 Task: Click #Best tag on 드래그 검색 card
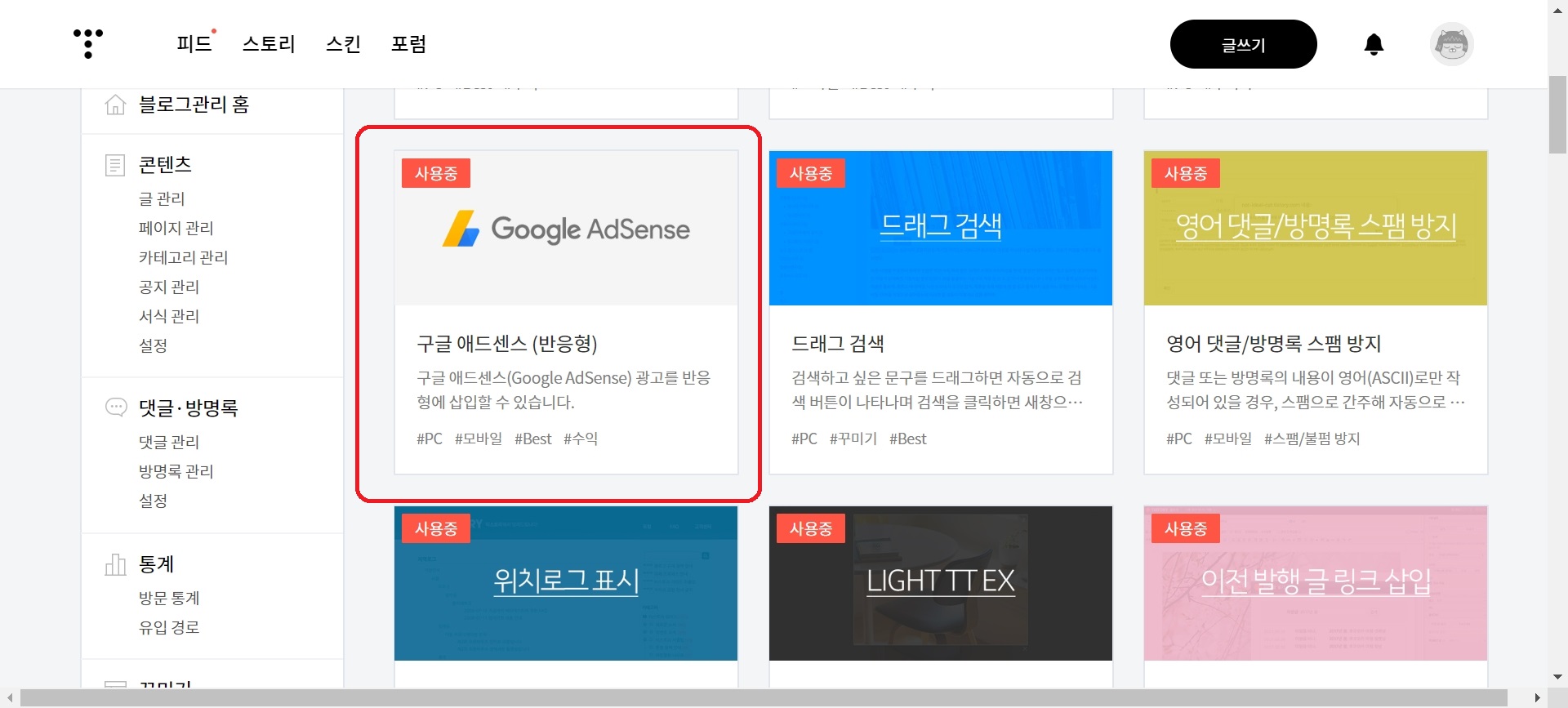908,439
